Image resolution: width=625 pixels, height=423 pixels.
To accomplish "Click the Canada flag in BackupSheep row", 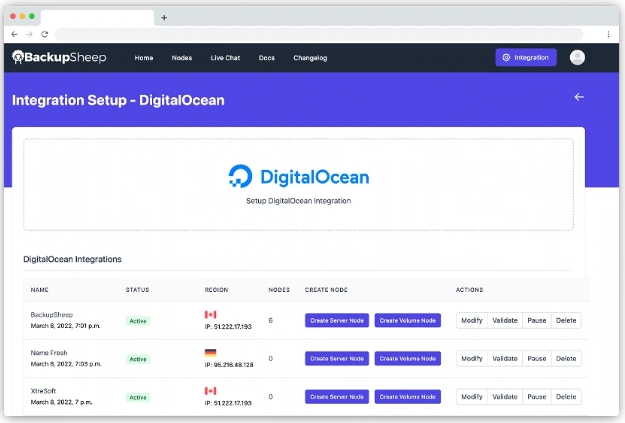I will pos(210,315).
